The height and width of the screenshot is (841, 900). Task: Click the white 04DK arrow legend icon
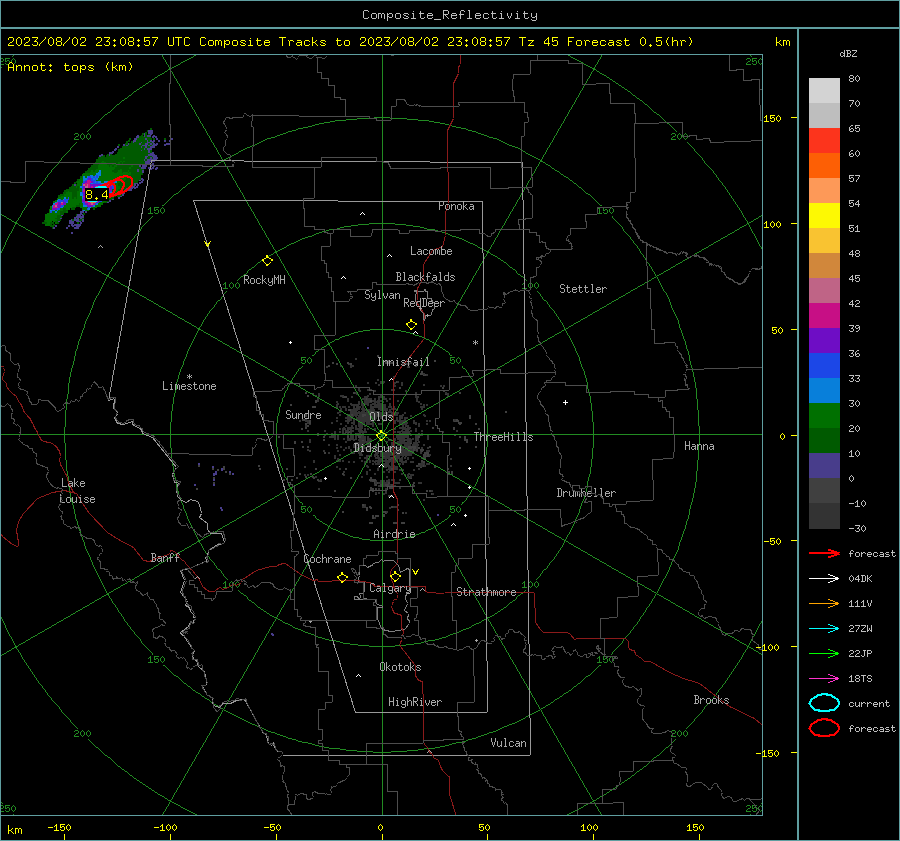point(824,578)
